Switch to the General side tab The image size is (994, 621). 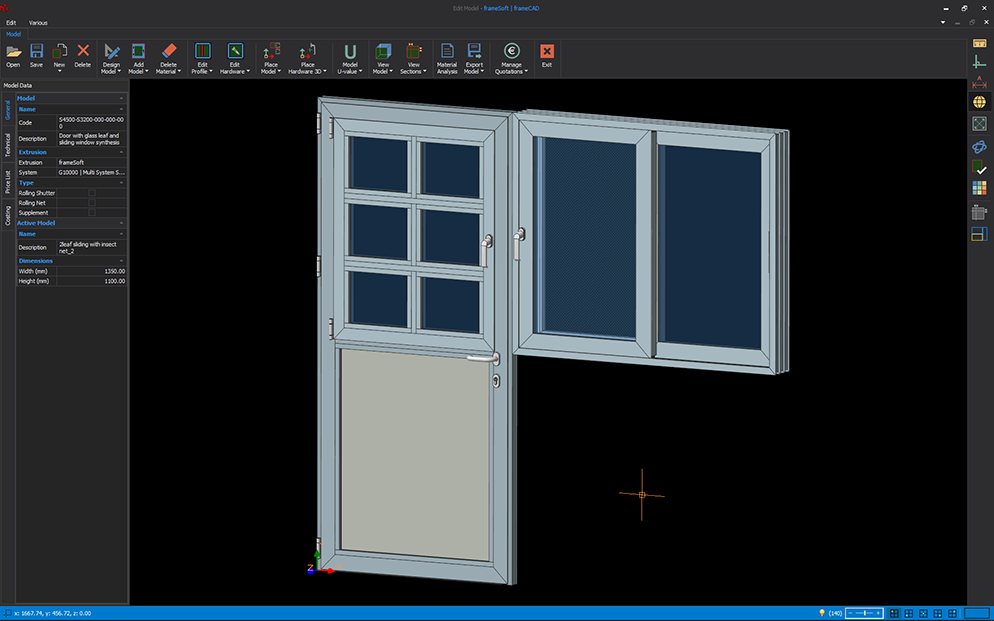pyautogui.click(x=8, y=110)
